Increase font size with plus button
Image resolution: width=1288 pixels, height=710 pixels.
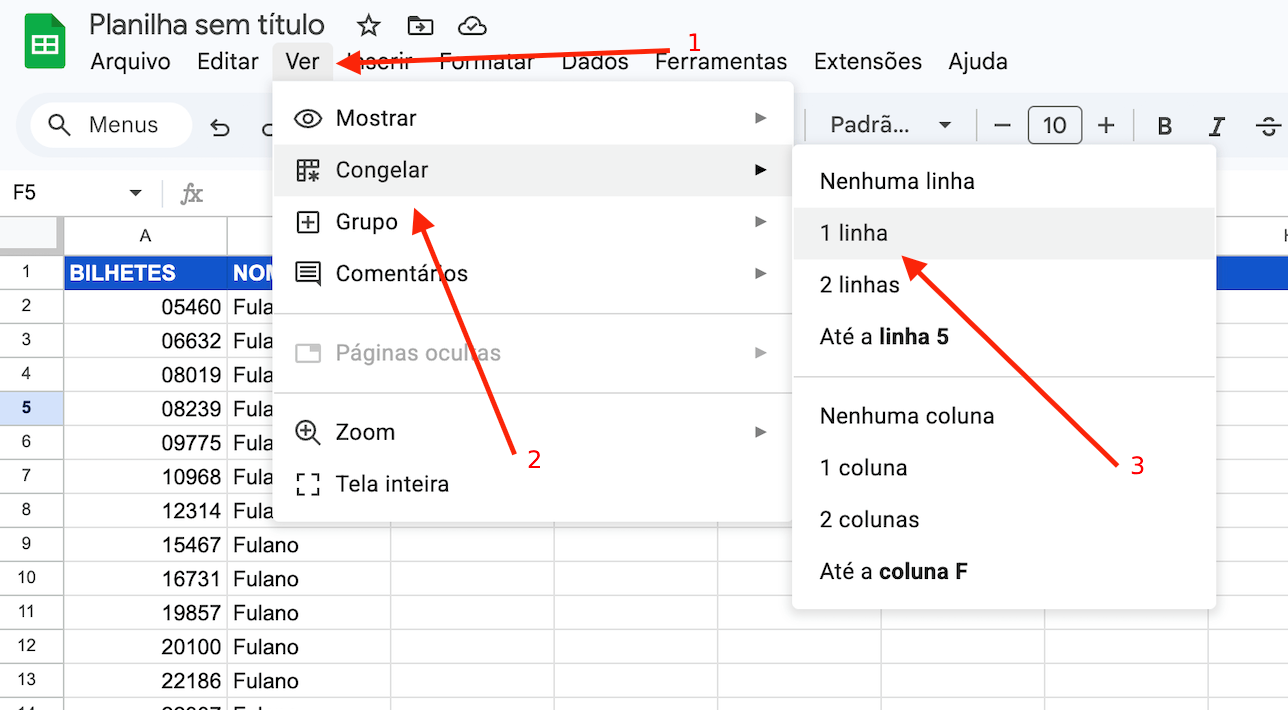tap(1106, 126)
